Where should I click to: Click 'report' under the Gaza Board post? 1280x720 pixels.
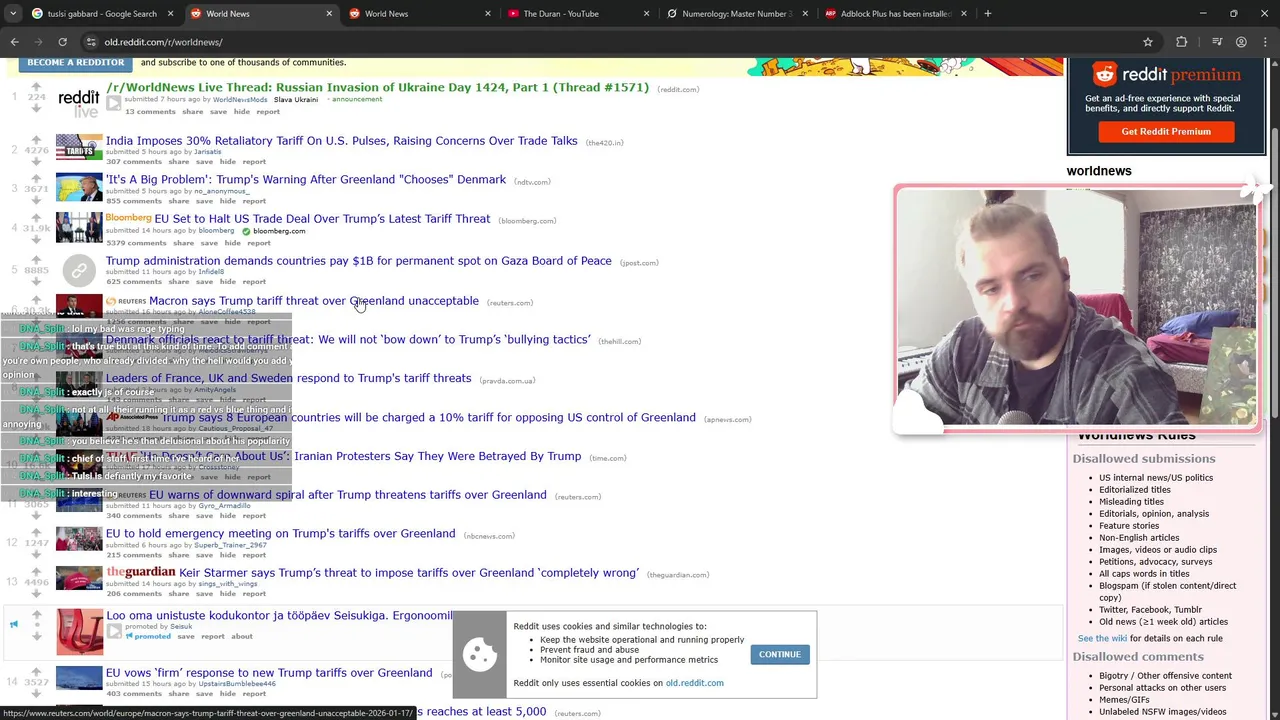(x=254, y=282)
